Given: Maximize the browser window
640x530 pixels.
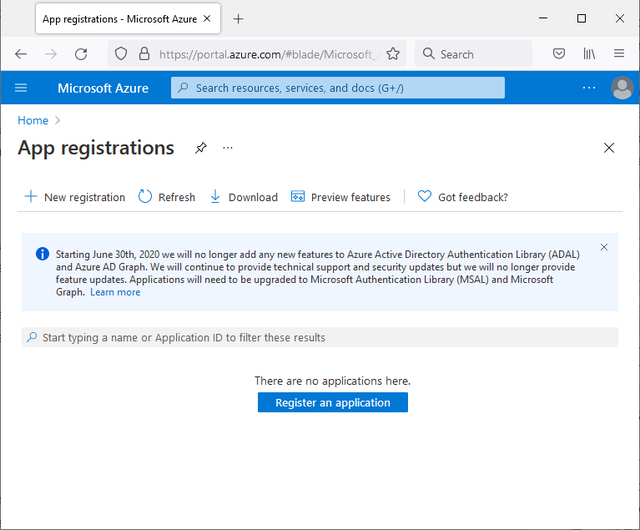Looking at the screenshot, I should coord(581,18).
